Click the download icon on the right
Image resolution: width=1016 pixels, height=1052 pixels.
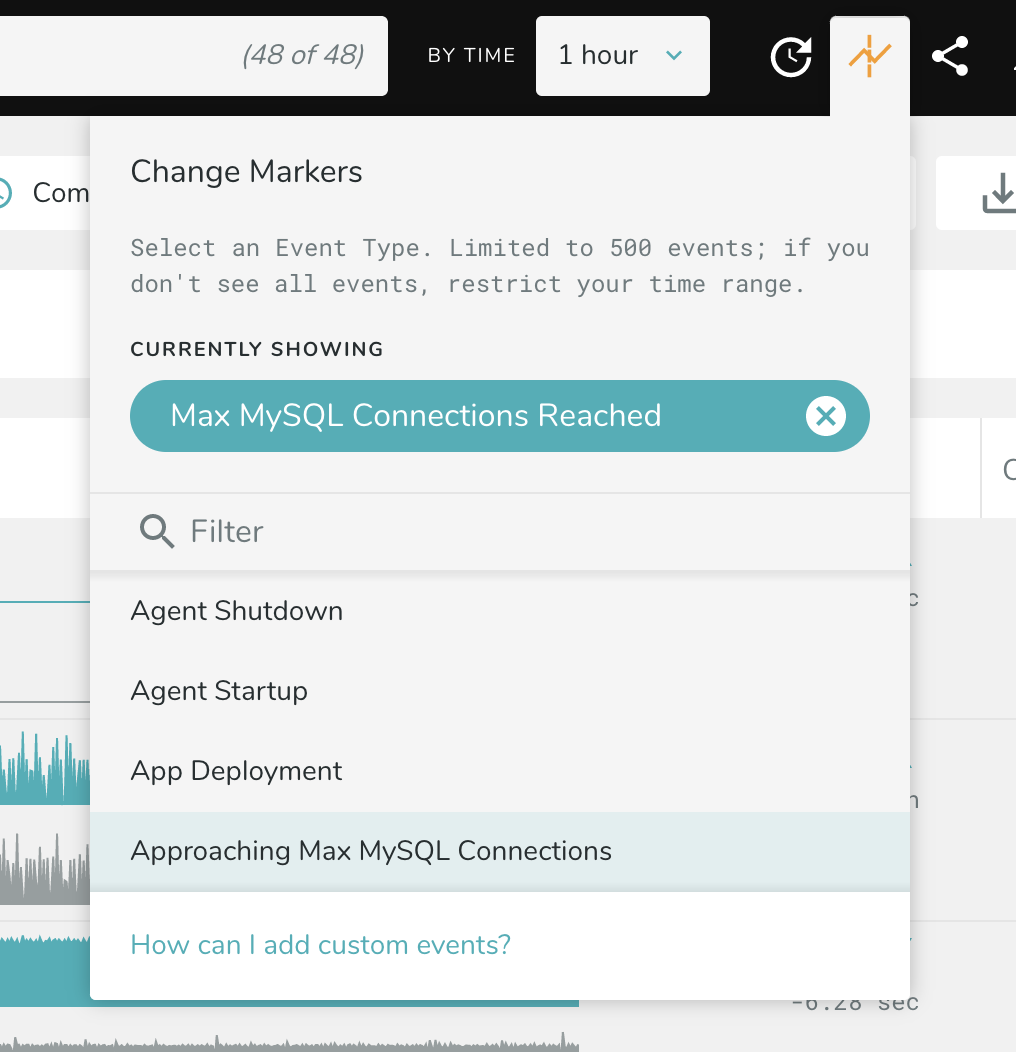[999, 193]
